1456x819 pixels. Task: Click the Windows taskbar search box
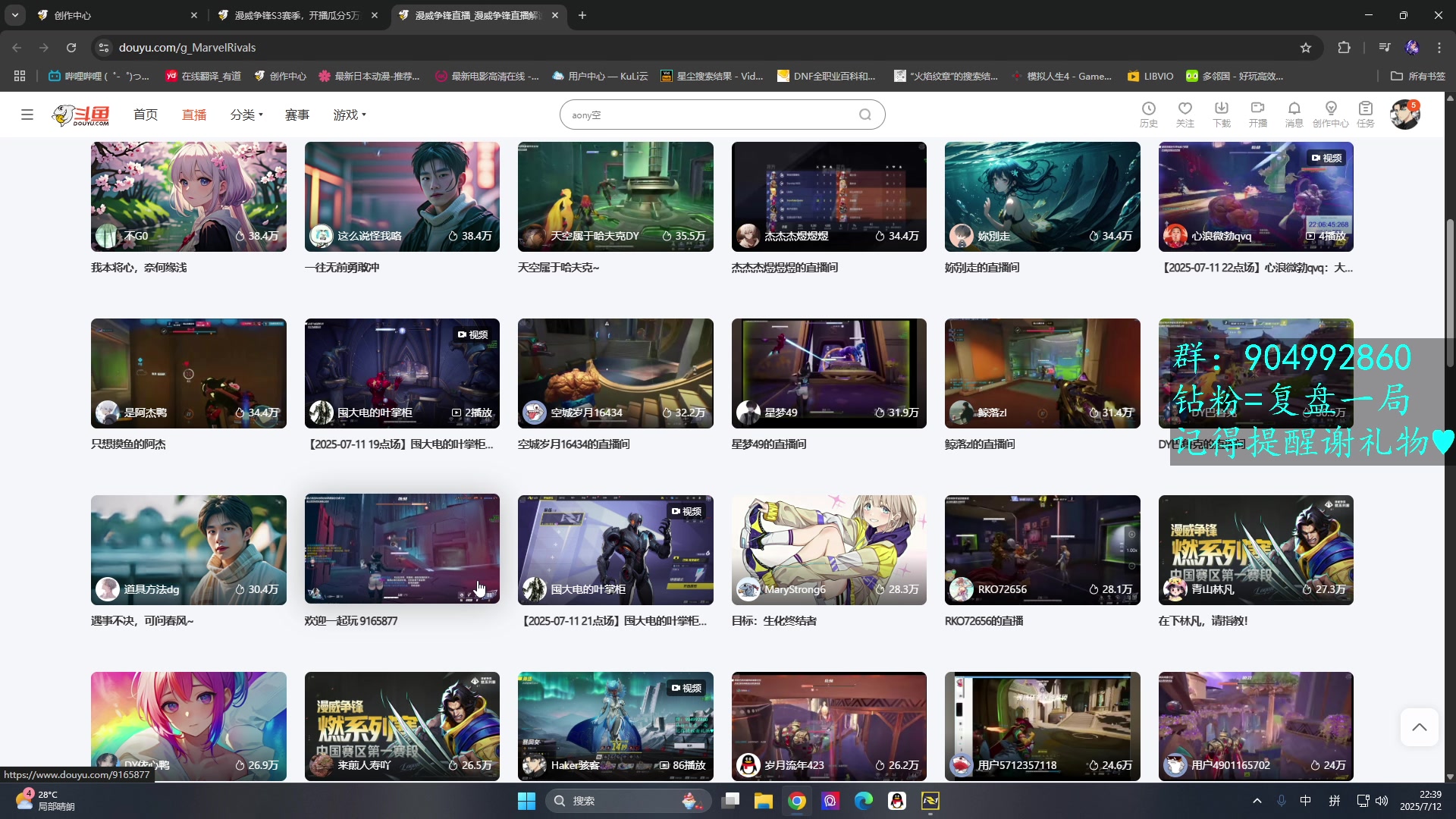(x=628, y=801)
